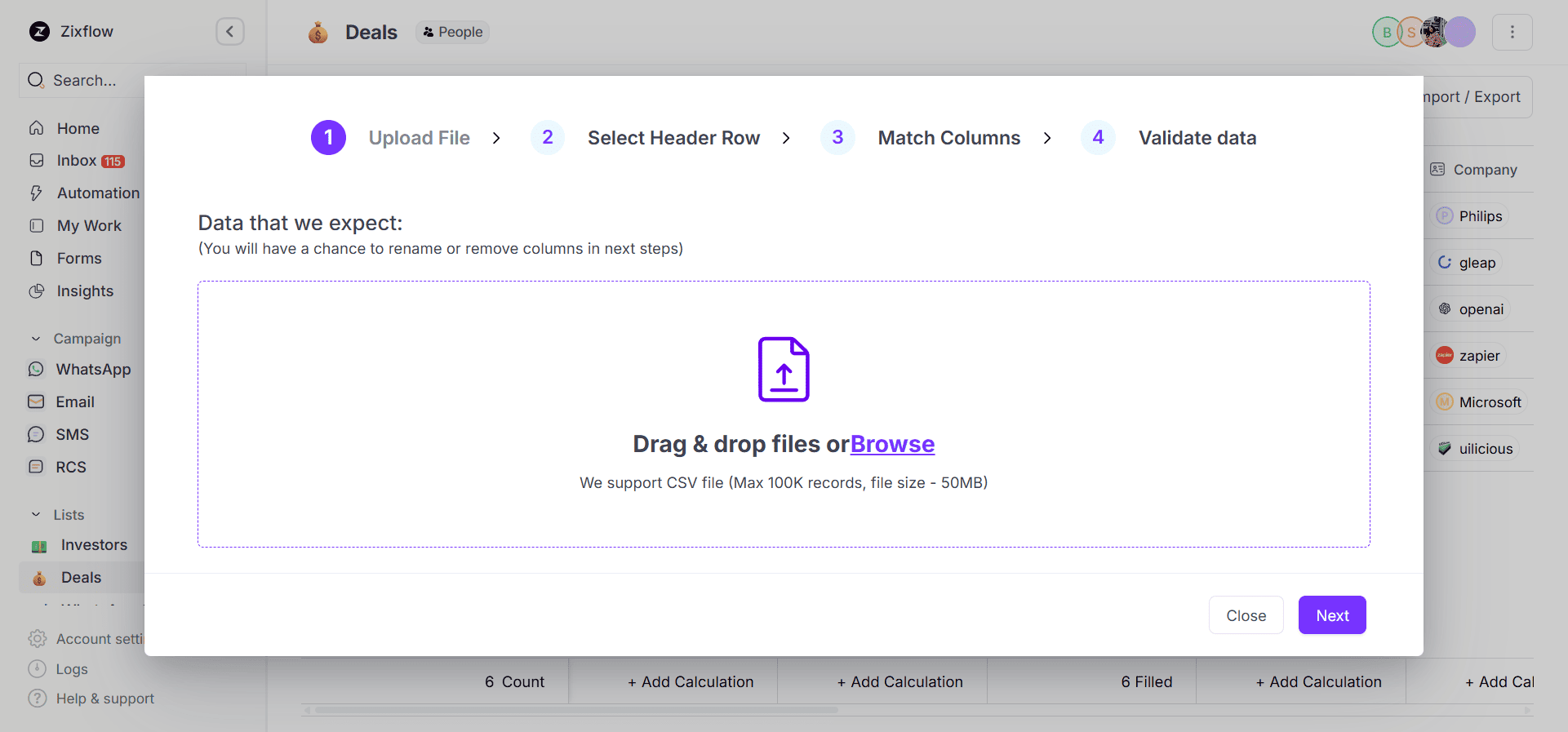
Task: Click Add Calculation right of 6 Filled
Action: coord(1318,682)
